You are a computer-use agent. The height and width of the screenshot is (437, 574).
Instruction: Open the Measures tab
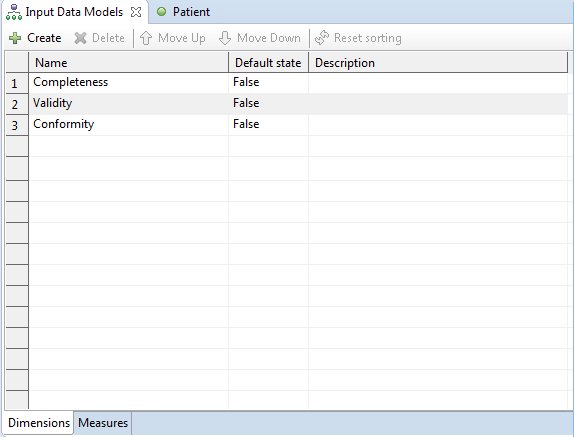103,423
